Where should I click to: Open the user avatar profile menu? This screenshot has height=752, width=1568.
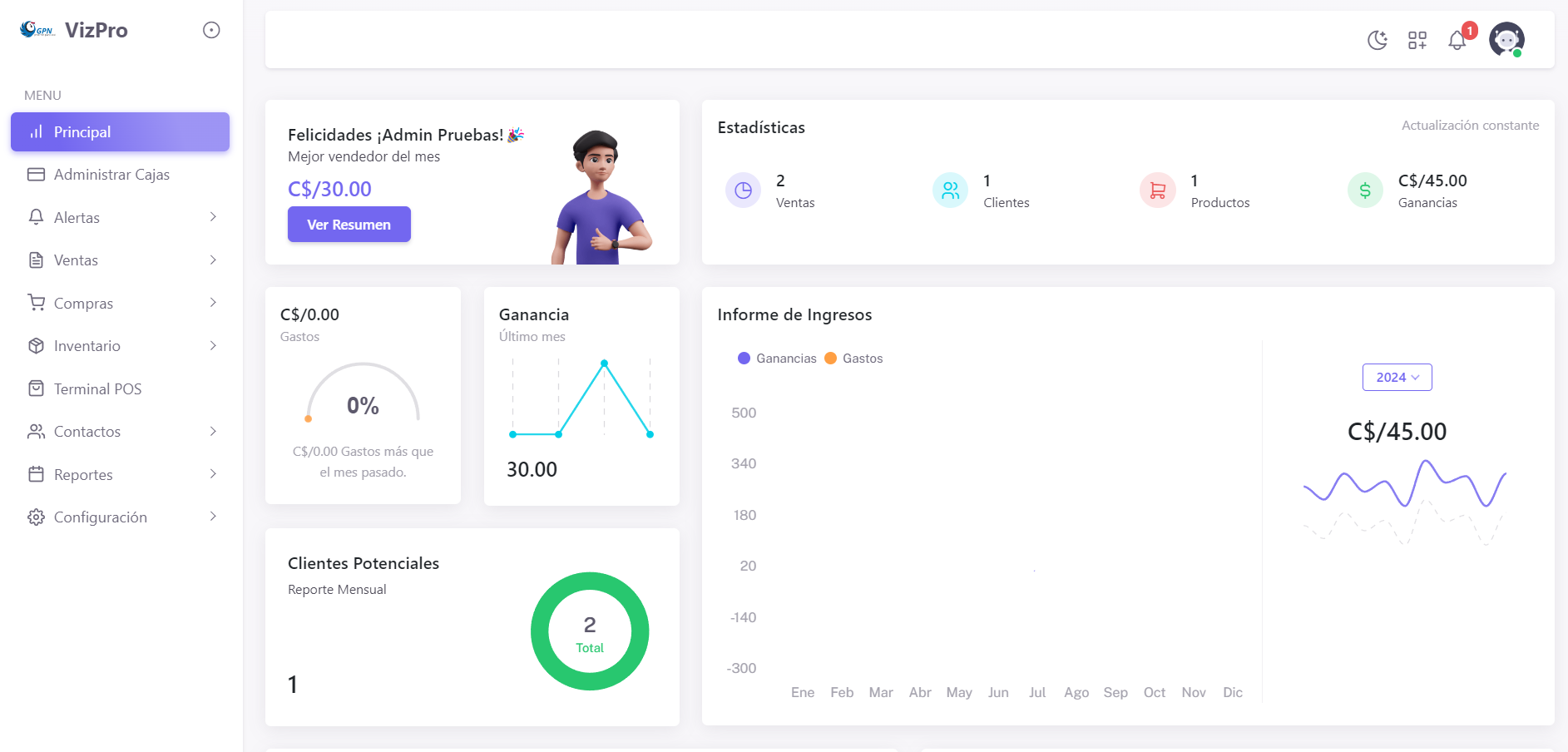coord(1506,39)
